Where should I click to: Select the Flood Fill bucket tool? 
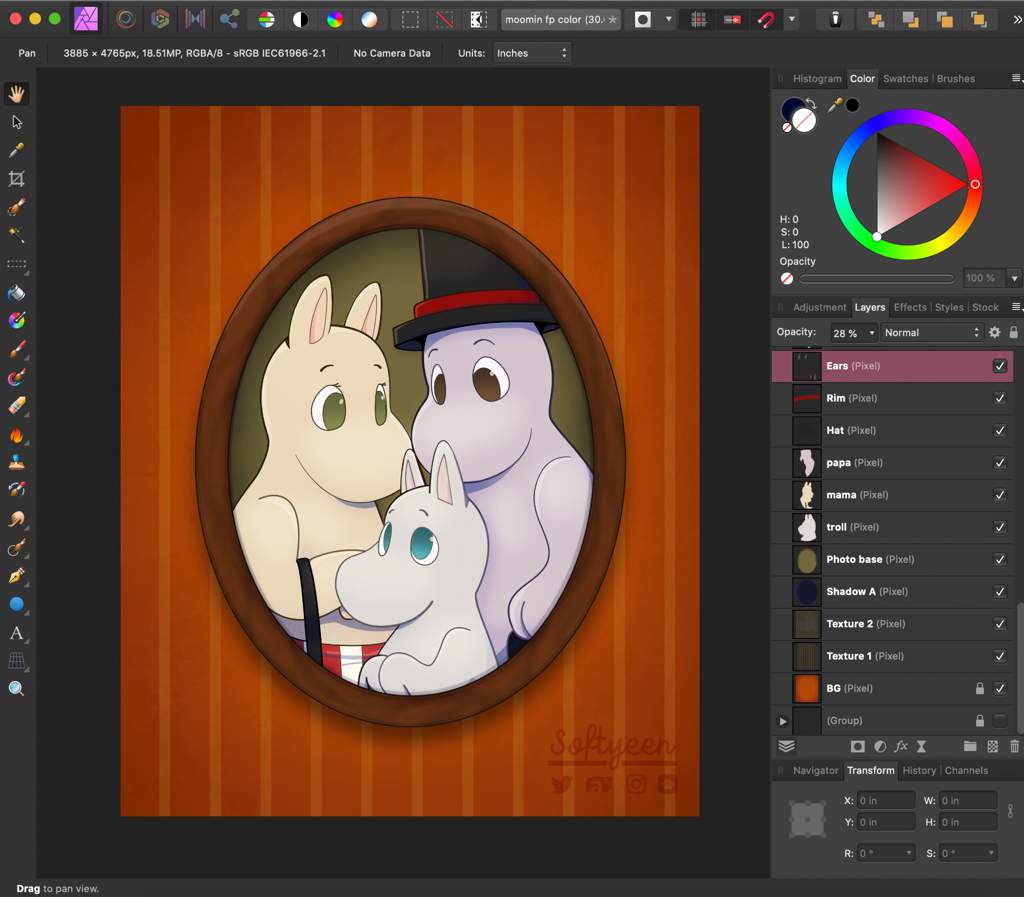pos(16,292)
